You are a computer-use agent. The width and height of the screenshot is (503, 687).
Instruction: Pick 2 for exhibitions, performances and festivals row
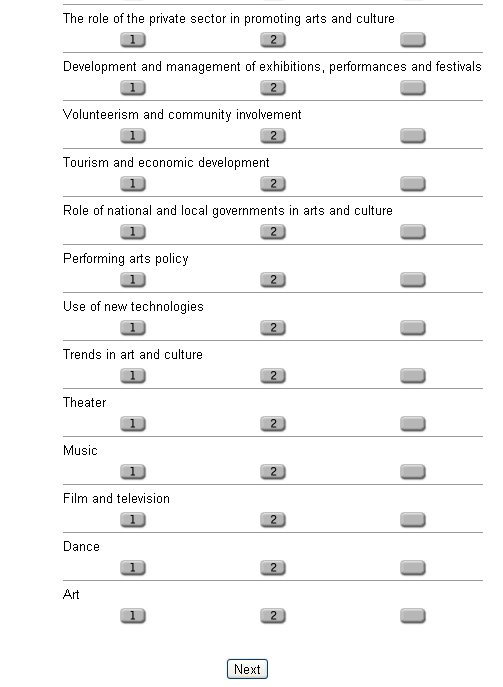click(273, 88)
